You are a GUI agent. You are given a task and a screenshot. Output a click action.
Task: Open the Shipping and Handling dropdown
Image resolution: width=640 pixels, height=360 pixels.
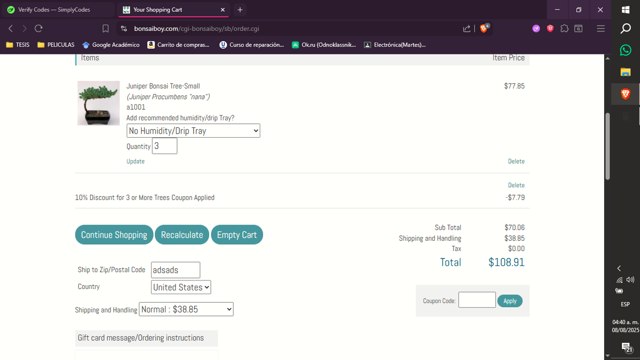pos(186,309)
